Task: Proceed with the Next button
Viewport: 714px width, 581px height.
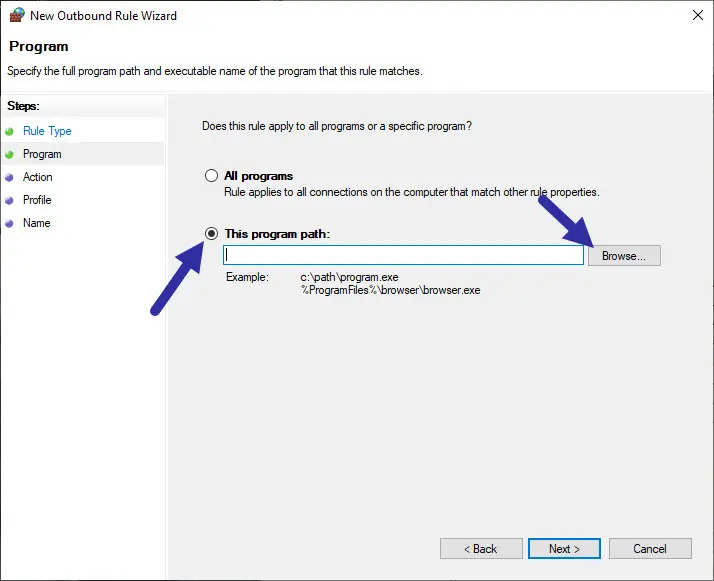Action: 565,548
